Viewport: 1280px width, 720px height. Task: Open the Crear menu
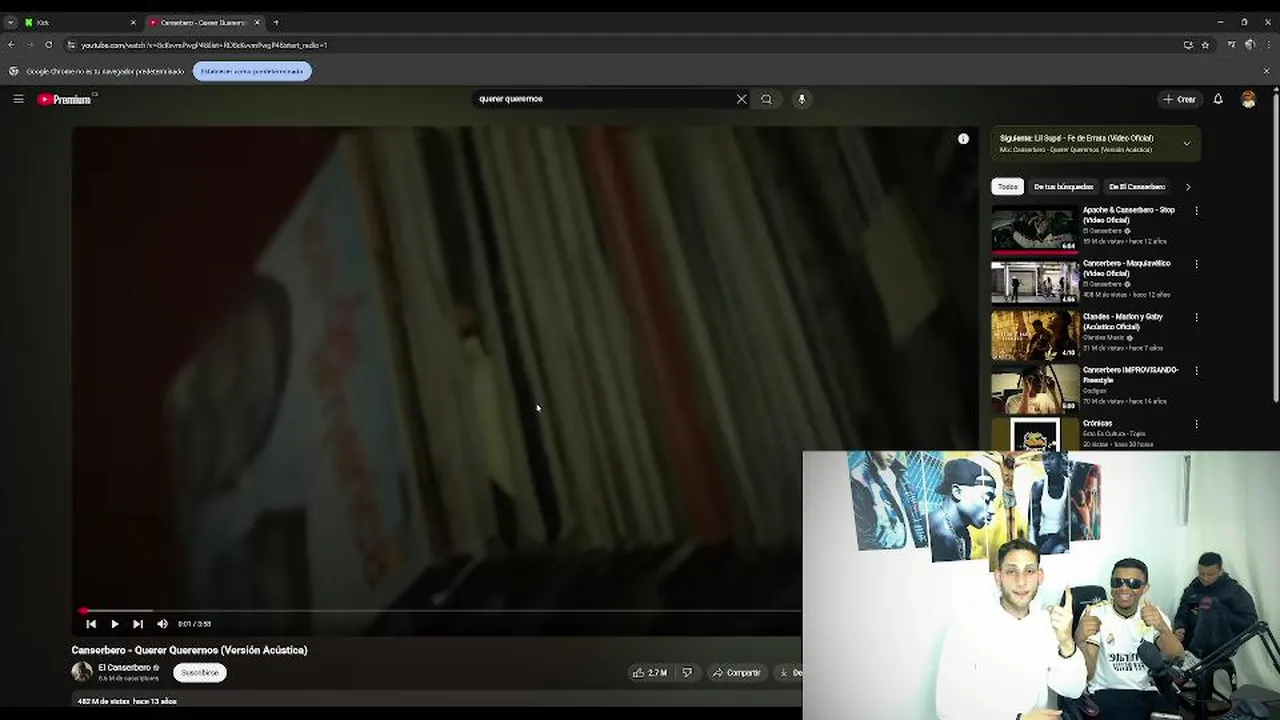pyautogui.click(x=1180, y=99)
